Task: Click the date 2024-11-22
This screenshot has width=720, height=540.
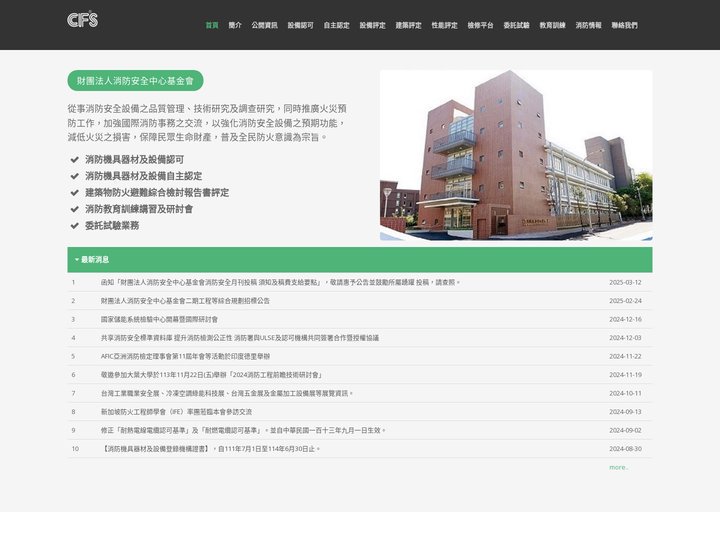Action: click(x=625, y=356)
